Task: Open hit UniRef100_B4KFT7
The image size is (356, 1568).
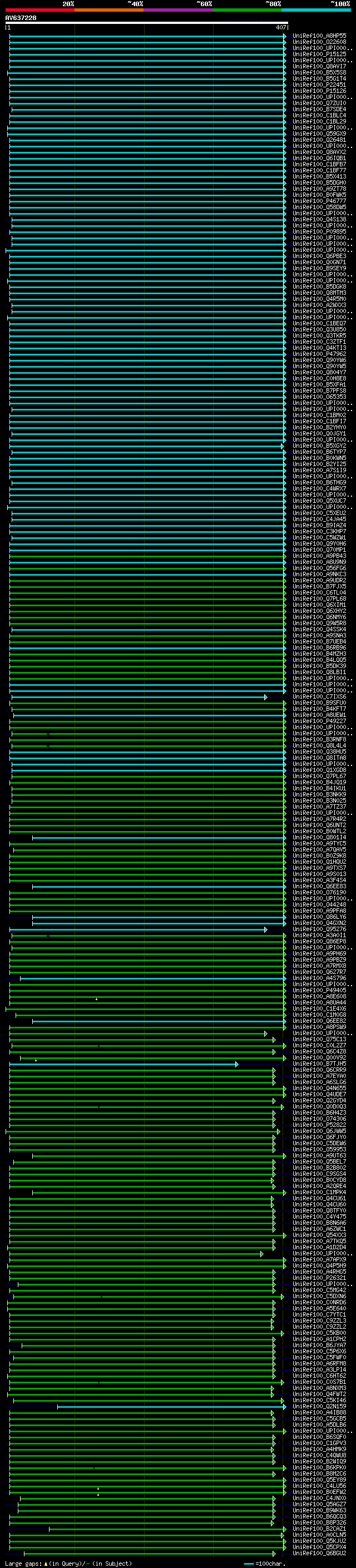Action: tap(319, 709)
